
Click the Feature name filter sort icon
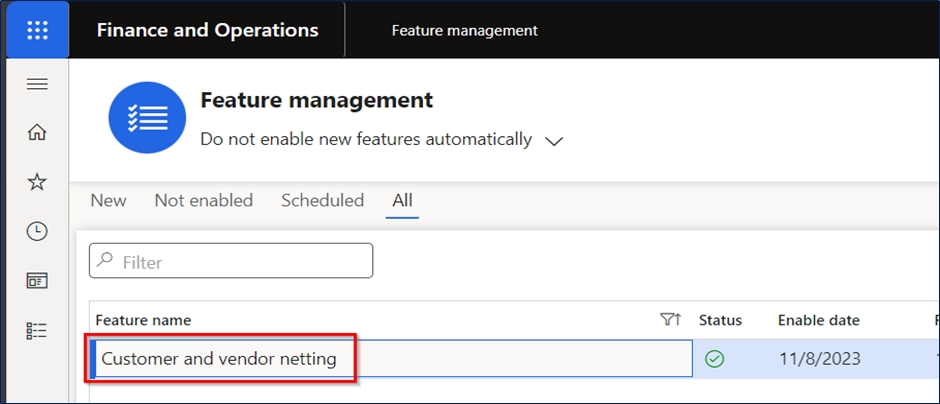click(671, 321)
